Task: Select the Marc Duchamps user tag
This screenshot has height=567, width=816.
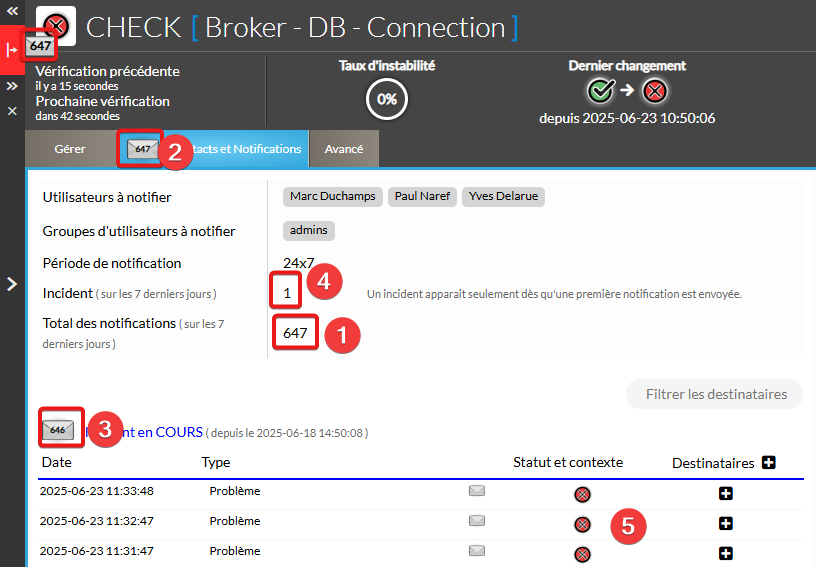Action: tap(333, 197)
